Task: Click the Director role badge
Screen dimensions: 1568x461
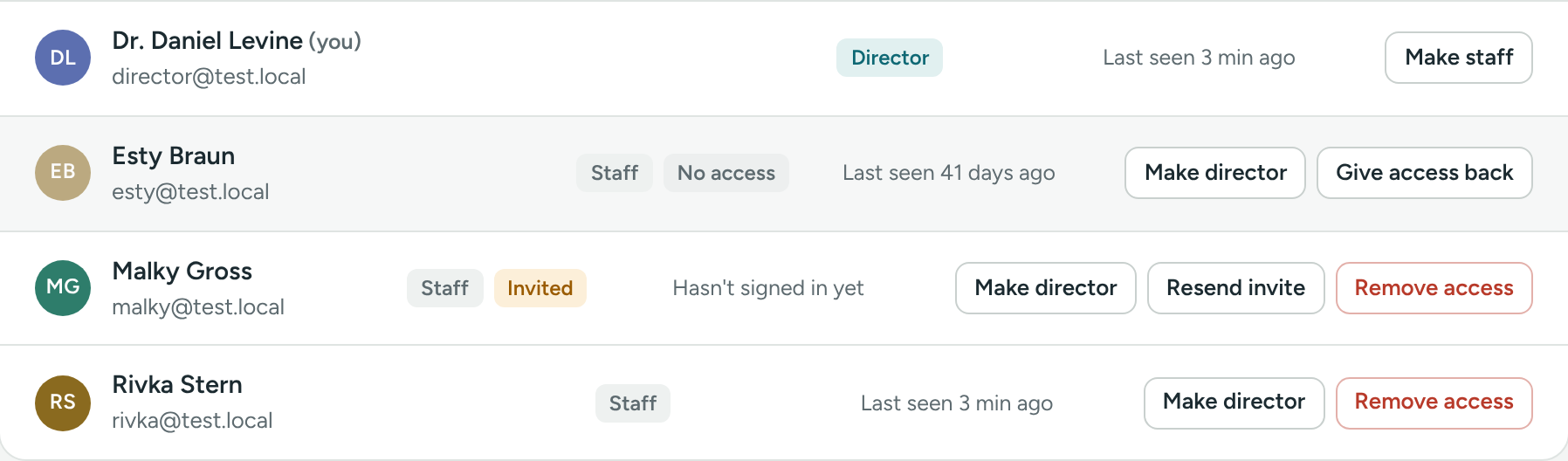Action: (890, 58)
